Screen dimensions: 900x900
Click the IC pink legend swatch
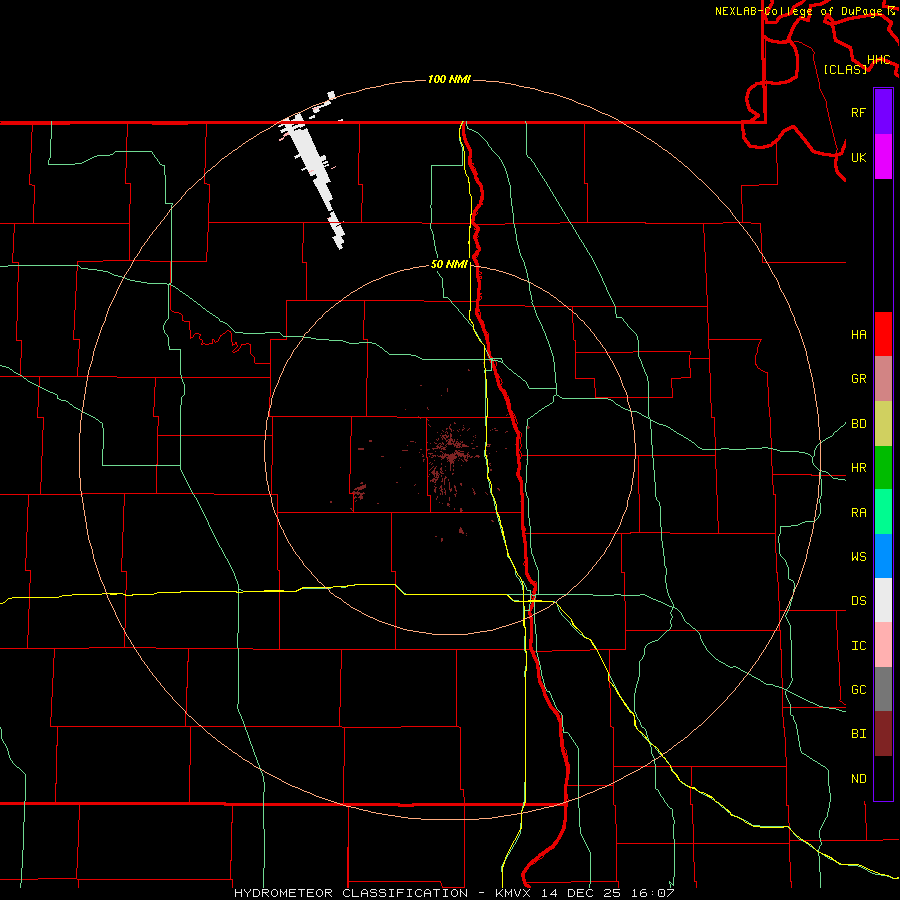pyautogui.click(x=883, y=645)
